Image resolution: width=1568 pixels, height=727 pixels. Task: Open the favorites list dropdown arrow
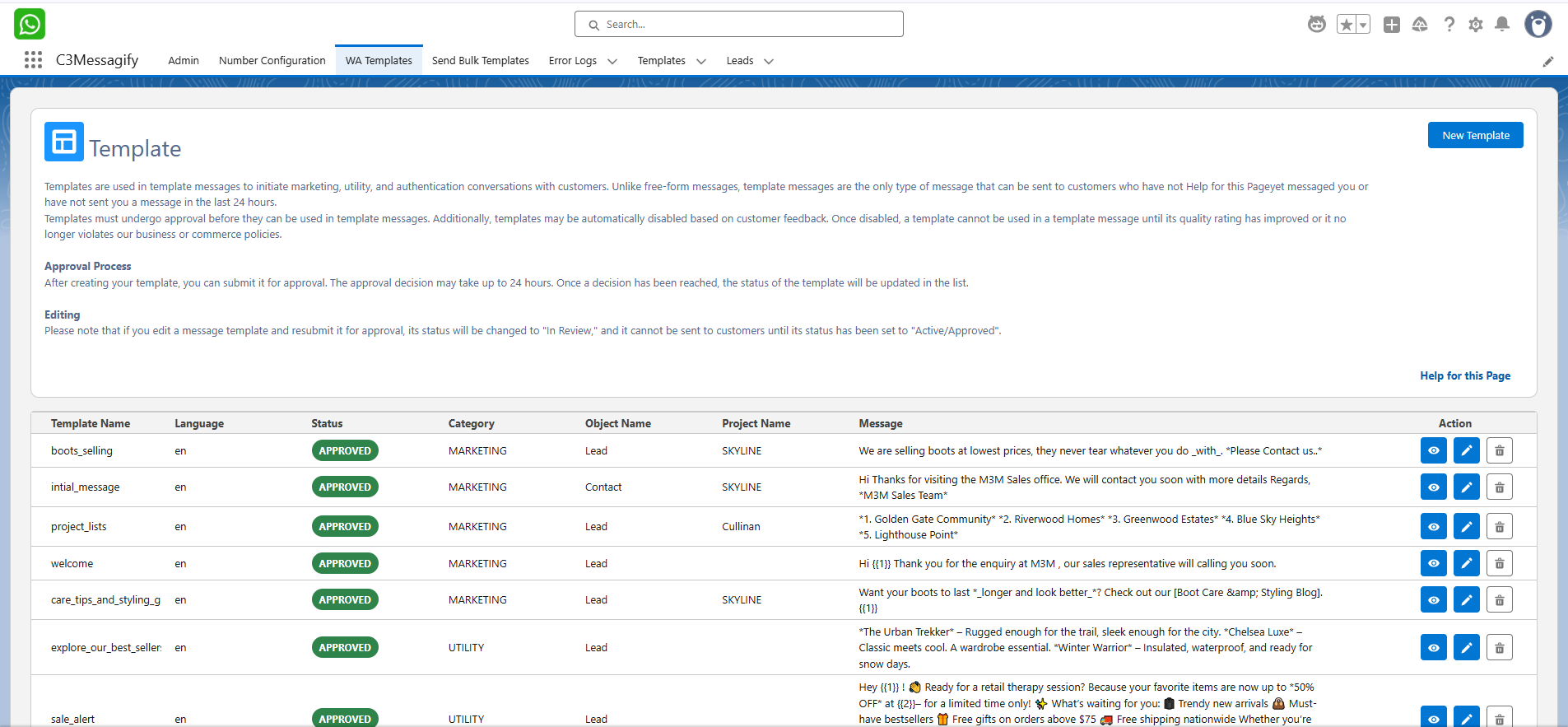pyautogui.click(x=1363, y=25)
